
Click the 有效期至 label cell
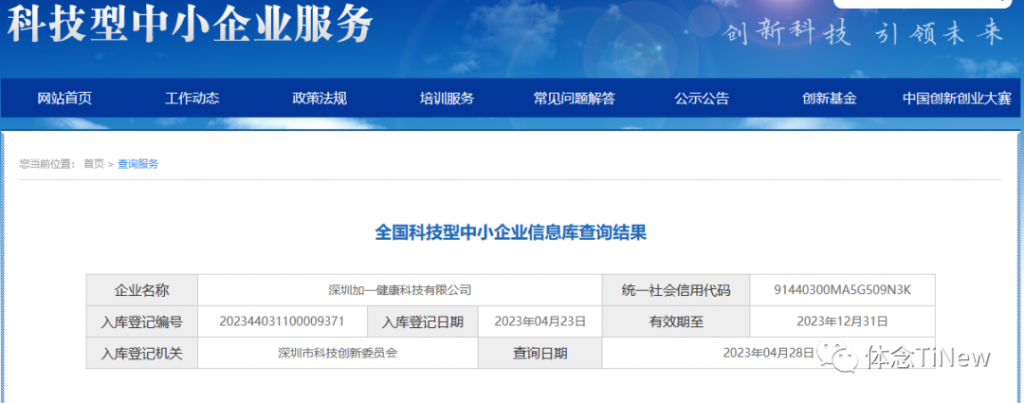click(676, 321)
